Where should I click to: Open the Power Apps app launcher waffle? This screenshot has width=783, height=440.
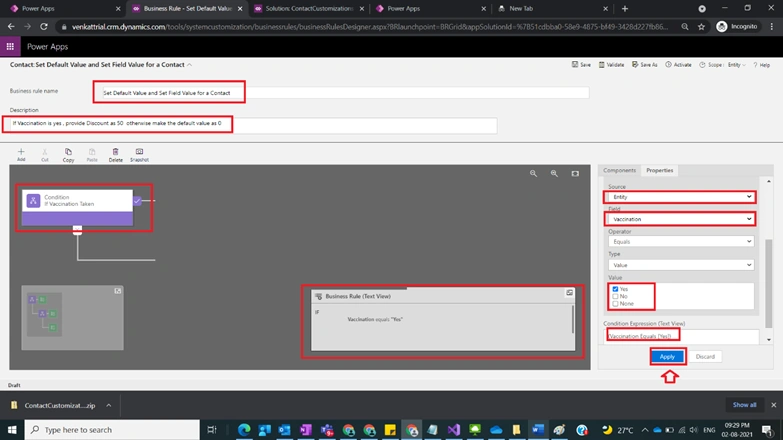point(10,46)
